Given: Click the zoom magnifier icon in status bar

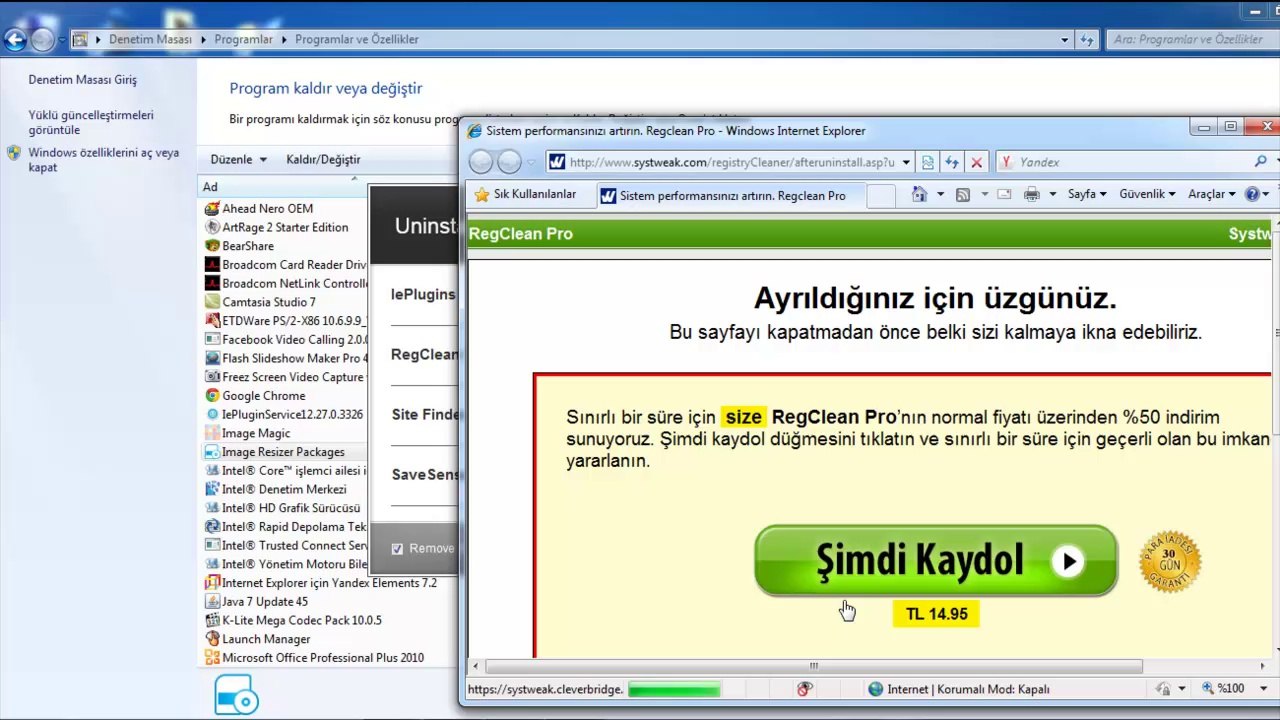Looking at the screenshot, I should point(1208,689).
